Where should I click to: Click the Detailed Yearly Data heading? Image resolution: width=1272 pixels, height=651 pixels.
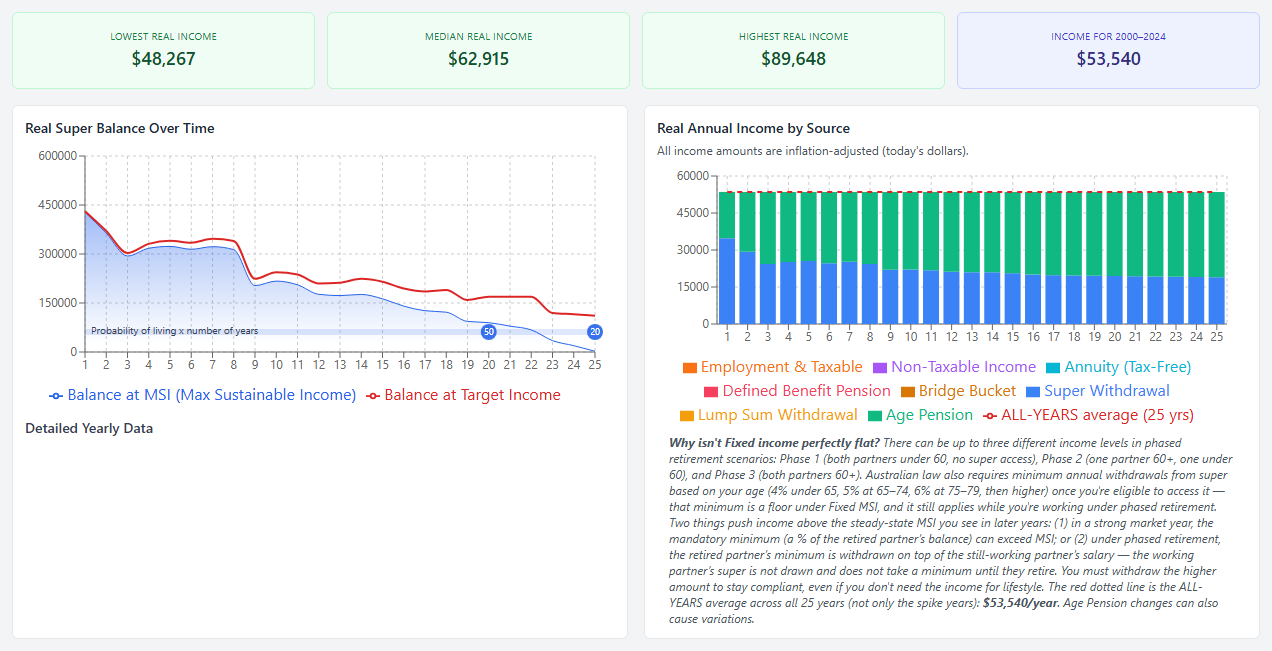pos(89,428)
